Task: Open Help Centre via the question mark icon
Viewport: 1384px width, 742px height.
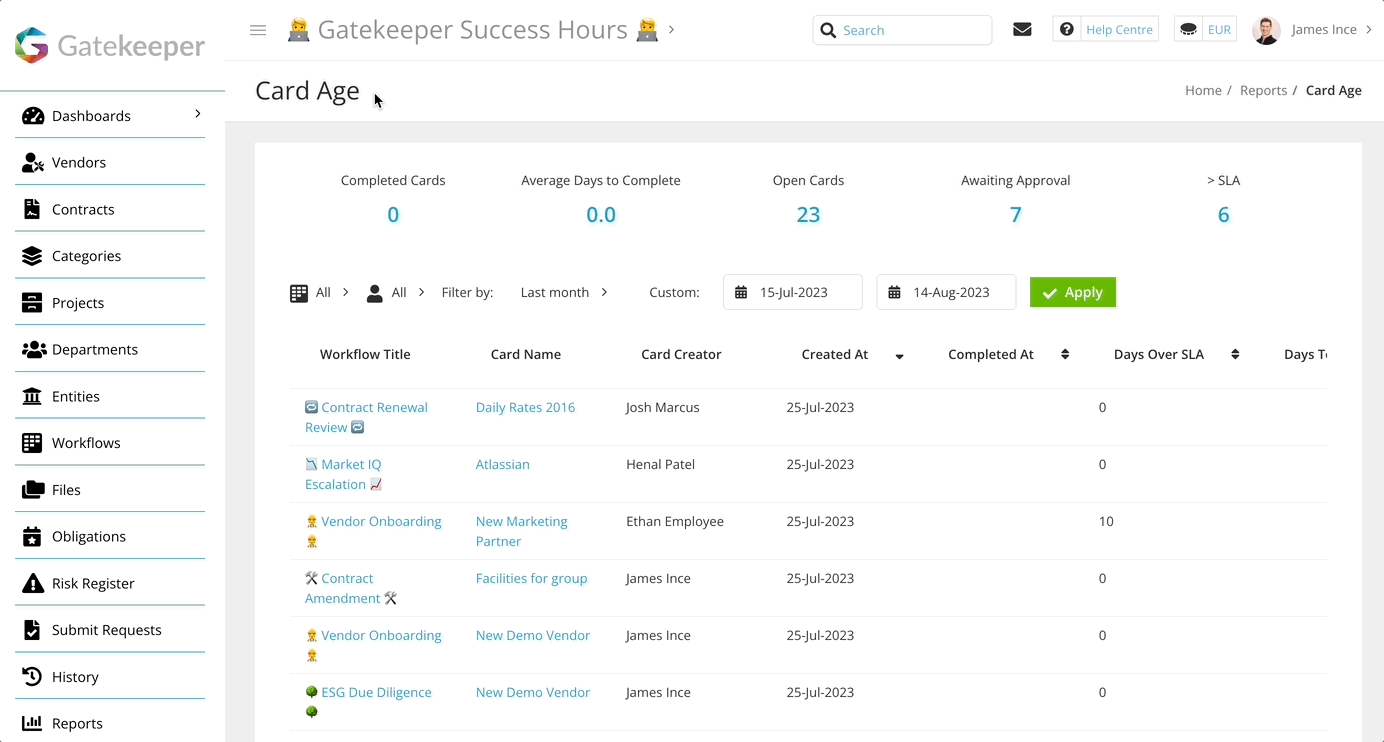Action: coord(1067,29)
